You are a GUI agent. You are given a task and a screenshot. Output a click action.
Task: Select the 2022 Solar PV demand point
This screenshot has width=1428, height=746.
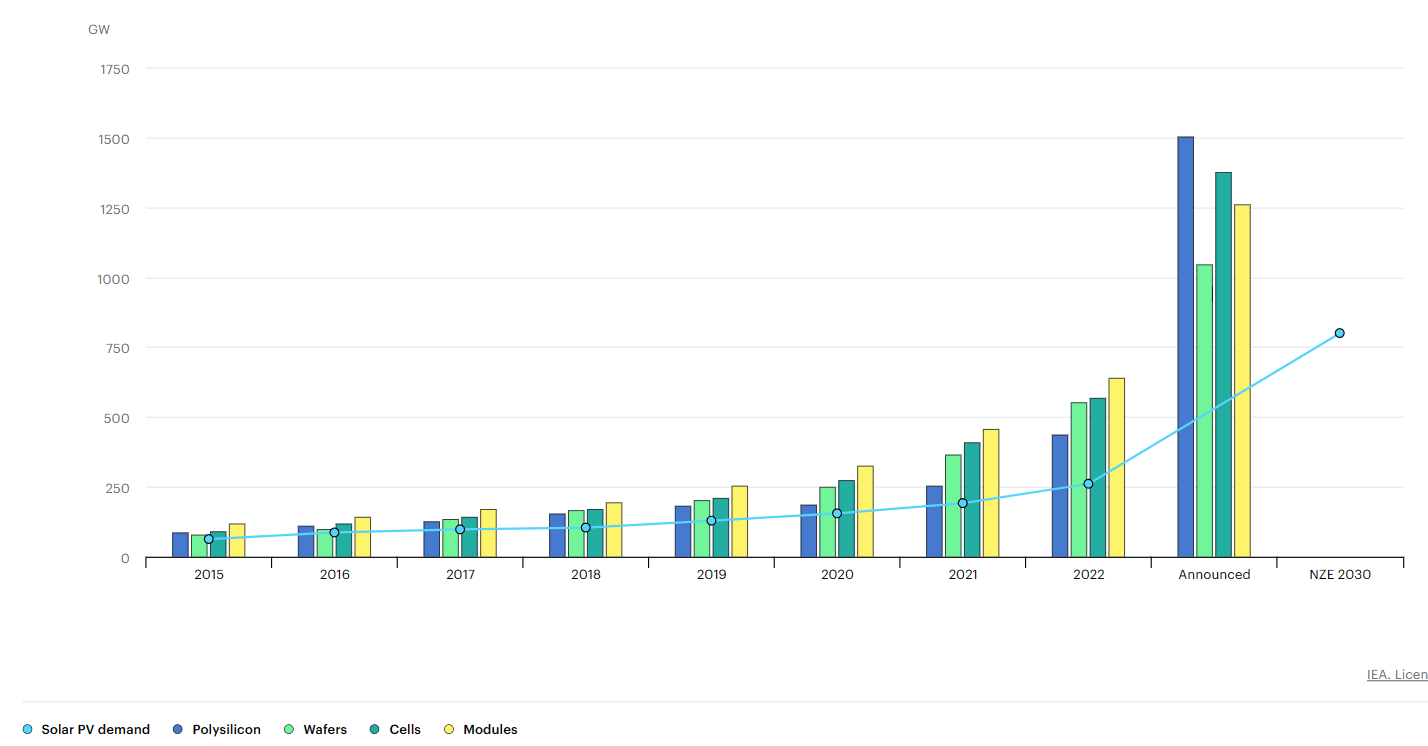[x=1088, y=484]
